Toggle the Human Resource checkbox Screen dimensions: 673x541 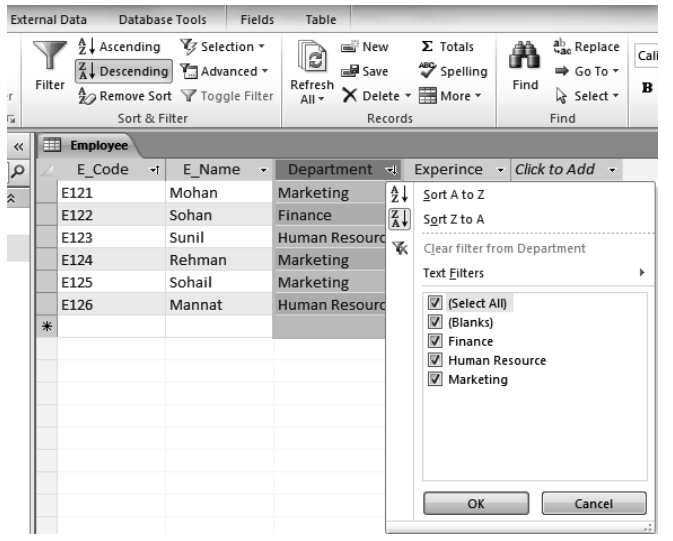point(433,360)
